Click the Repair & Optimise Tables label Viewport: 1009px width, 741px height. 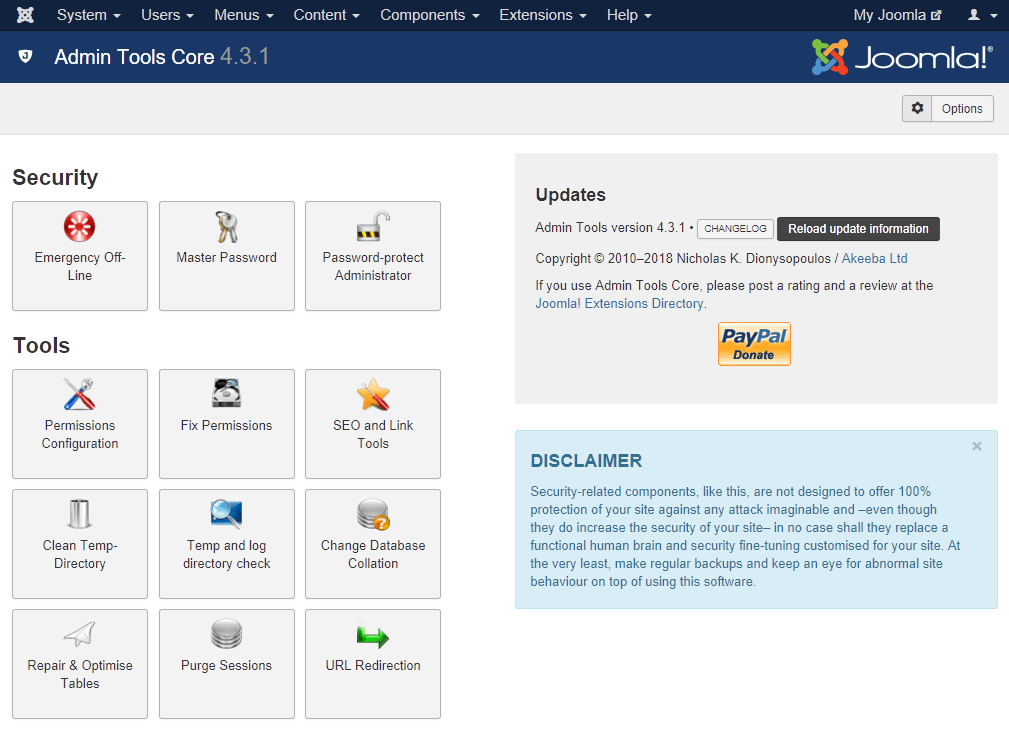(x=80, y=674)
